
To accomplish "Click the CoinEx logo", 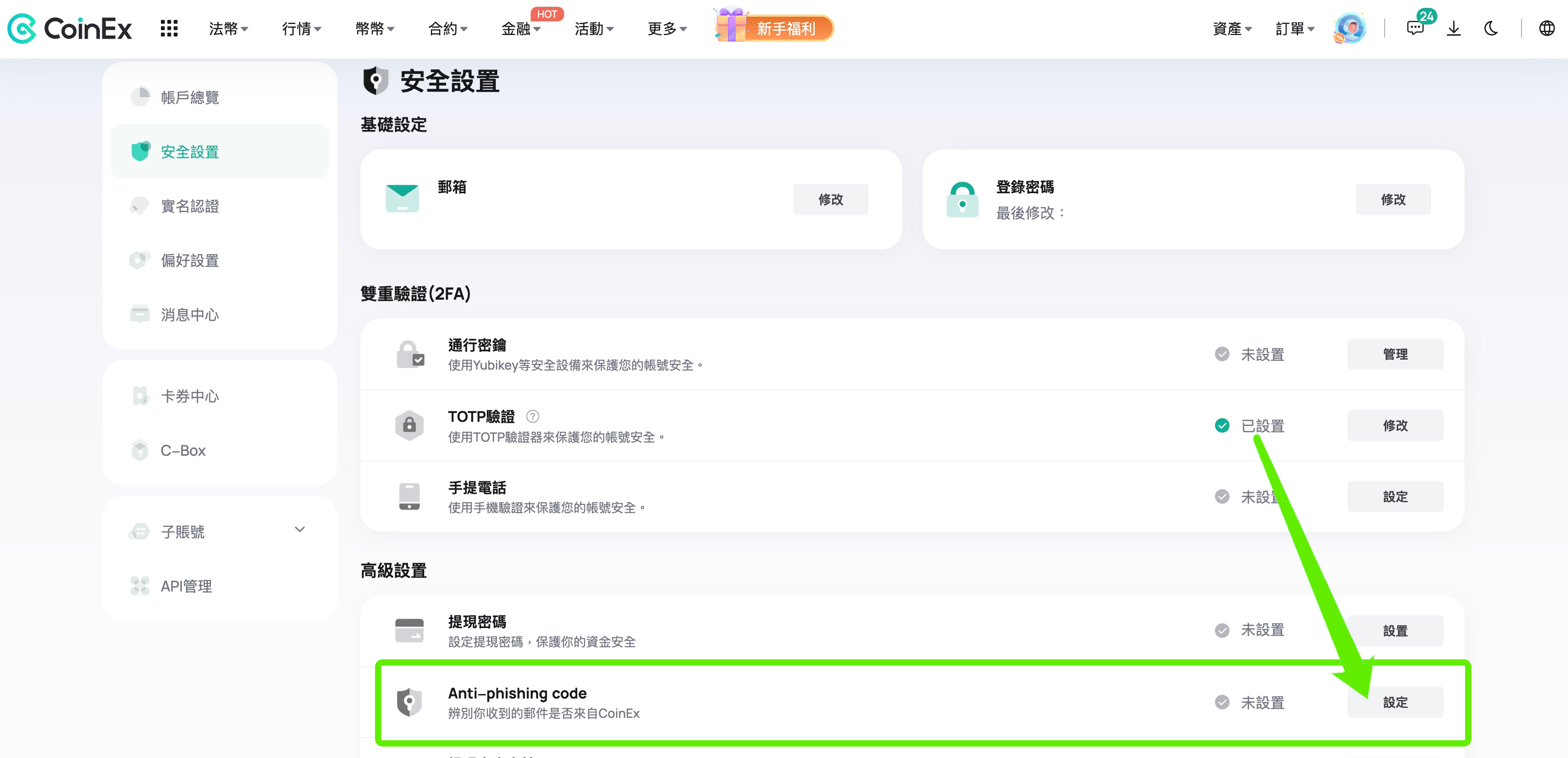I will click(x=69, y=29).
